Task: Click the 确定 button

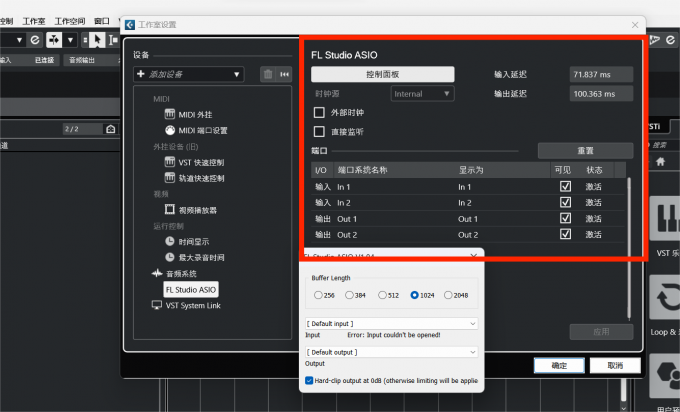Action: click(559, 365)
